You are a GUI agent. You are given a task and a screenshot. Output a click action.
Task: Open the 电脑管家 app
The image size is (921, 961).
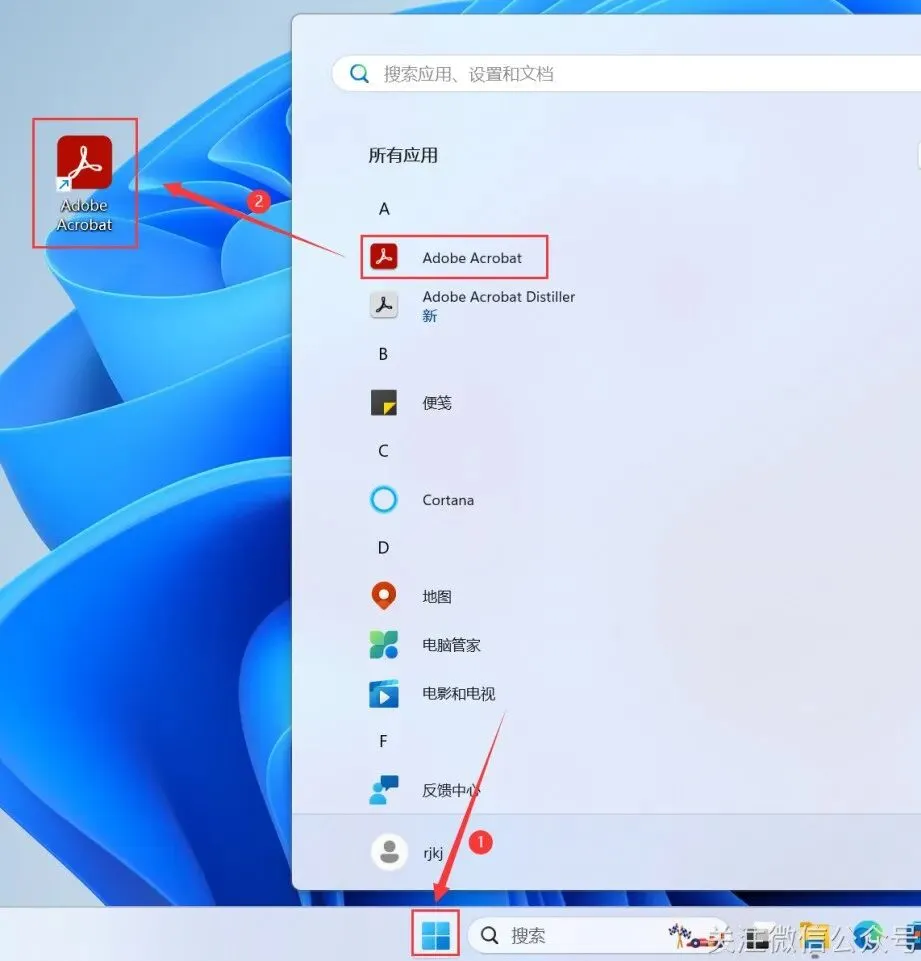(425, 645)
